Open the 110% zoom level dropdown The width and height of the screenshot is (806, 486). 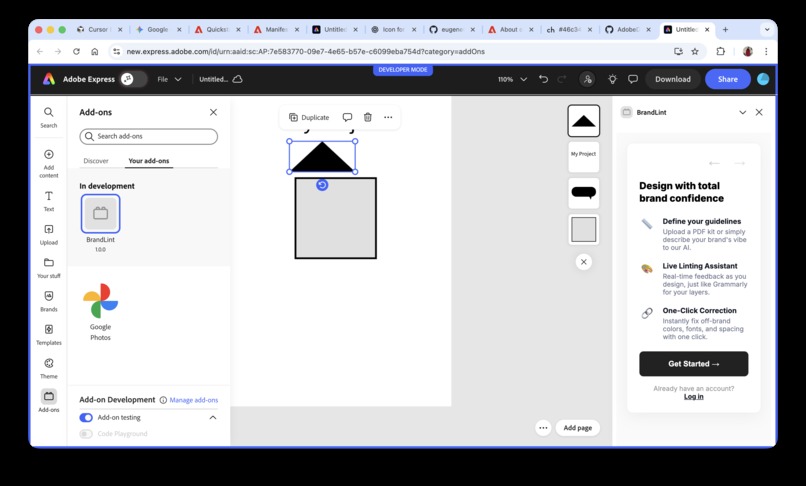click(x=512, y=79)
